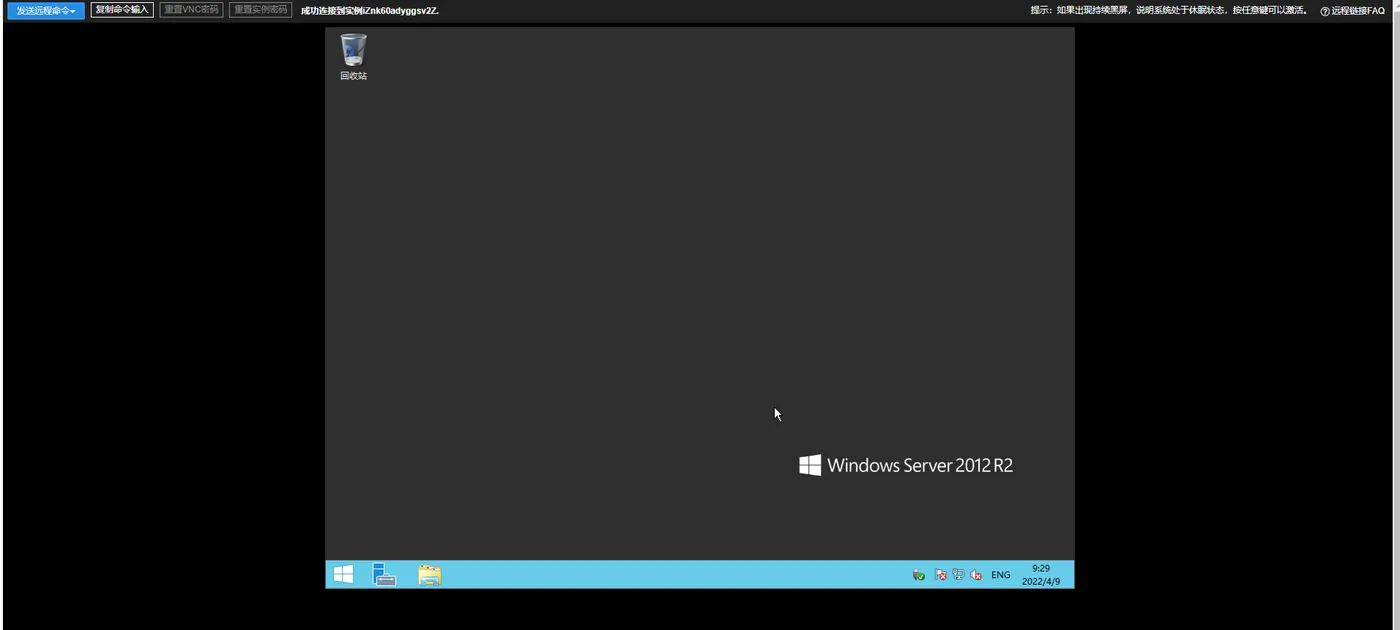Open the taskbar clock showing 9:29
The width and height of the screenshot is (1400, 630).
coord(1041,574)
